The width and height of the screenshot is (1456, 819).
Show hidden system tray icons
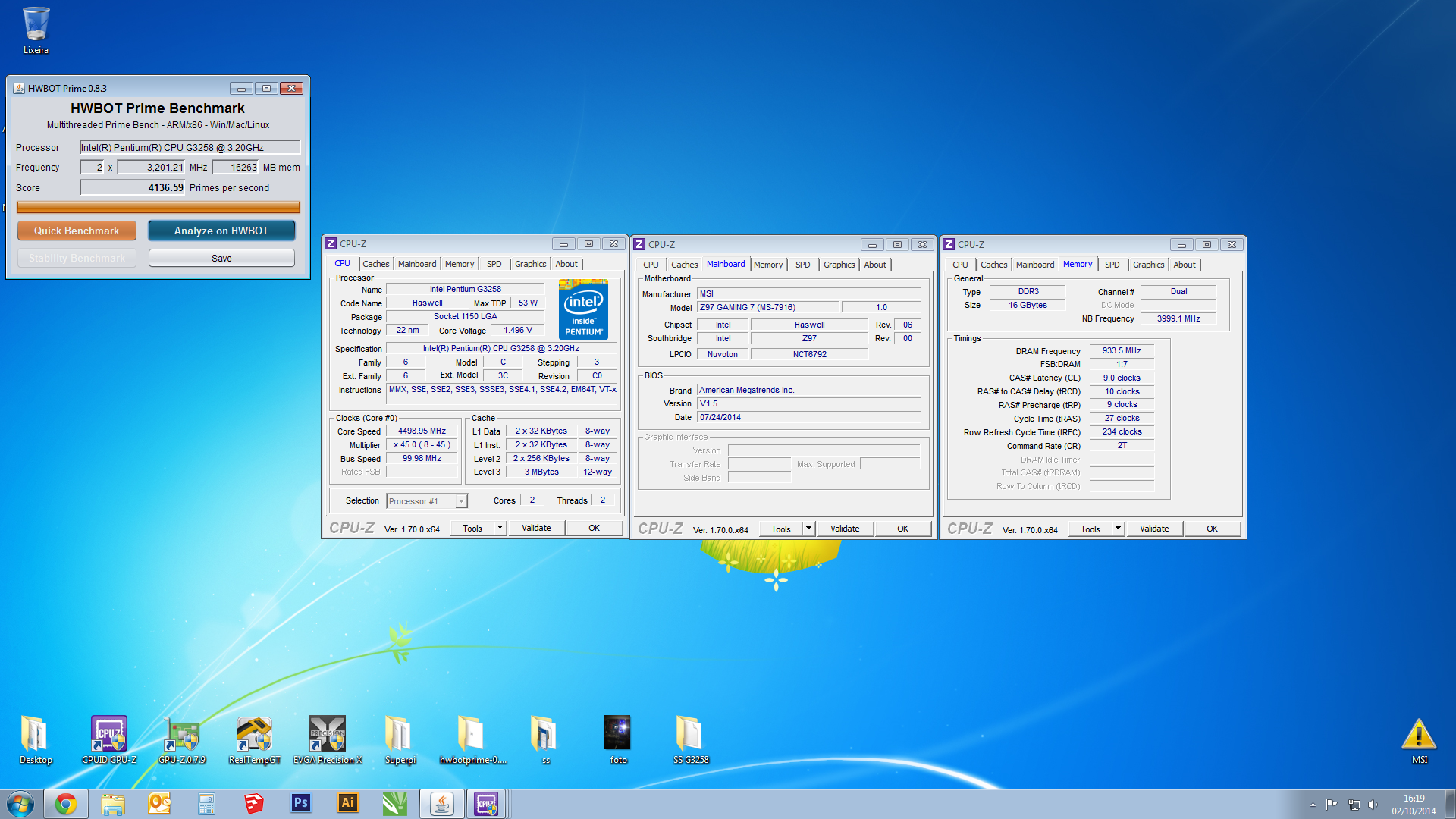(x=1313, y=805)
